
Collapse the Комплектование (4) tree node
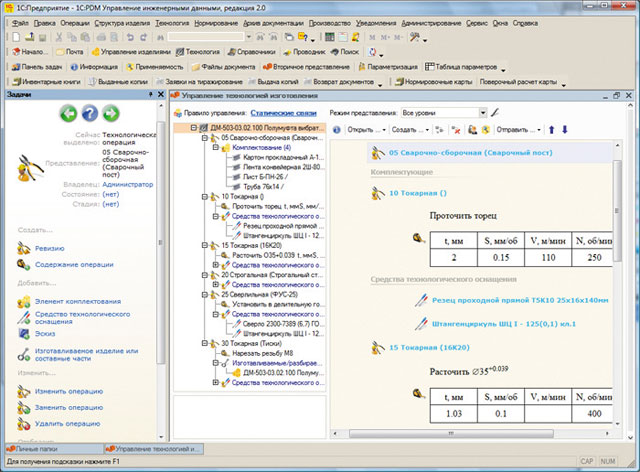point(216,148)
